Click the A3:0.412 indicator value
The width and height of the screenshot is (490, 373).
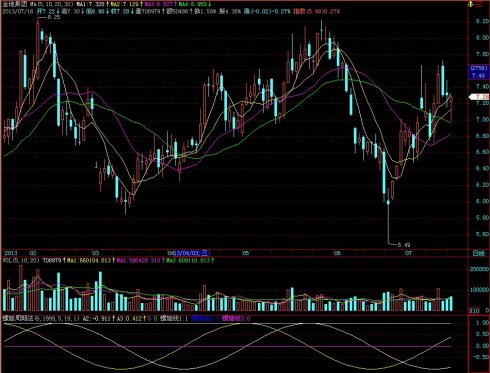[130, 319]
